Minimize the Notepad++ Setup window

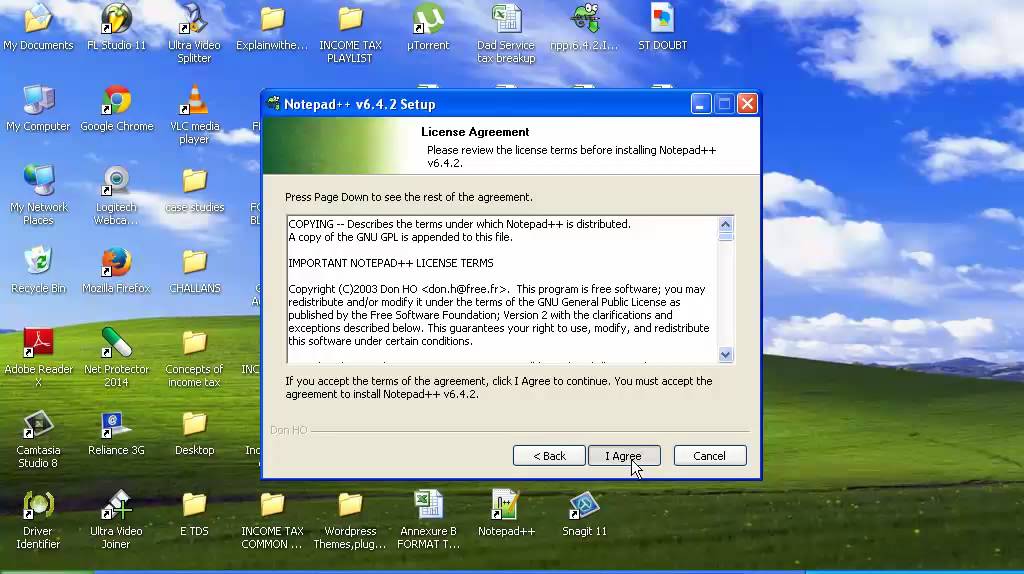(x=701, y=104)
